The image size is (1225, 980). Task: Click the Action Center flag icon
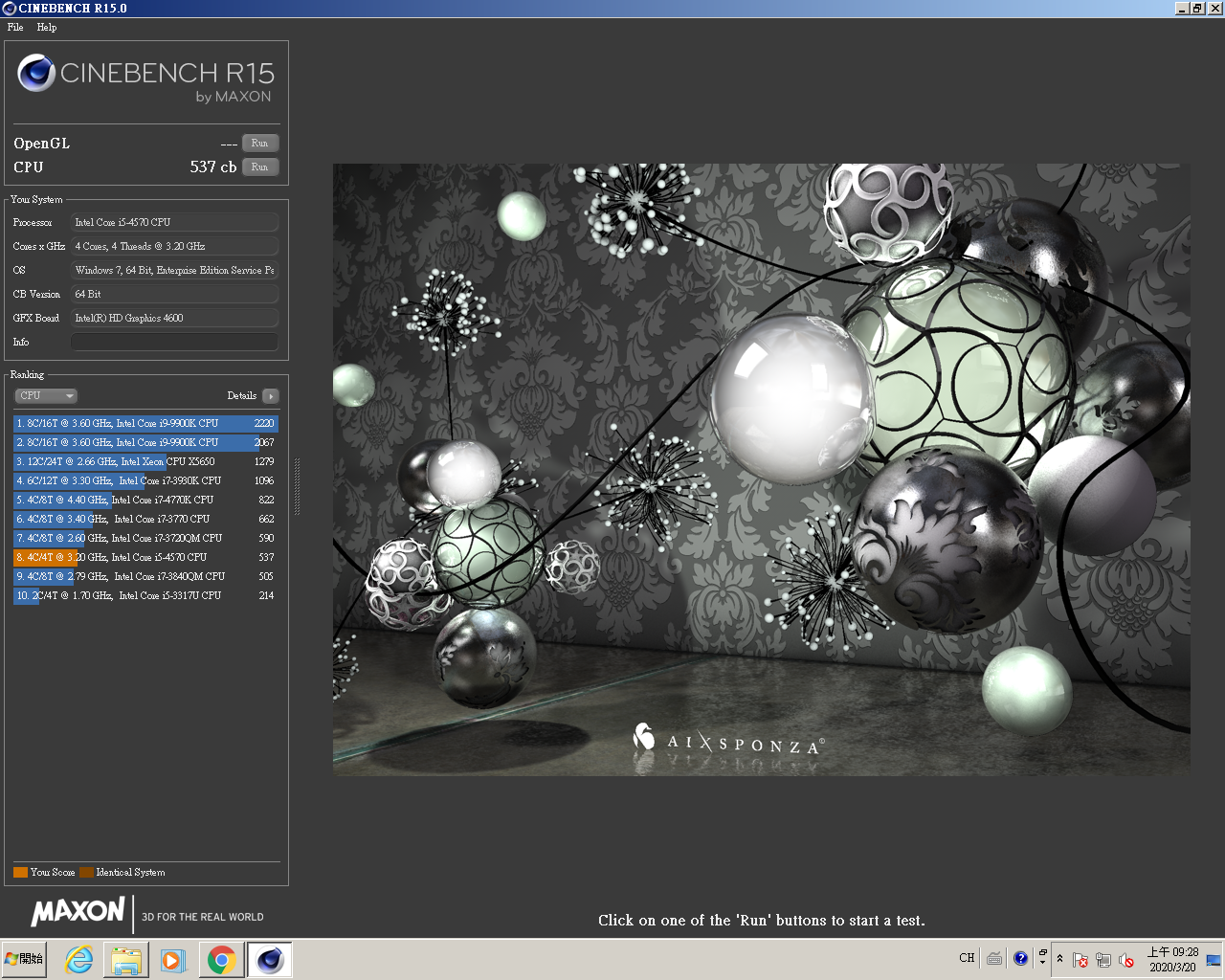[x=1080, y=959]
